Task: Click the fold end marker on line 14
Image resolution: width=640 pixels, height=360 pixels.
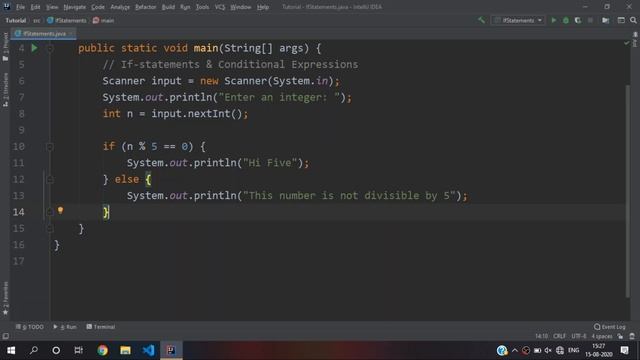Action: pyautogui.click(x=50, y=212)
